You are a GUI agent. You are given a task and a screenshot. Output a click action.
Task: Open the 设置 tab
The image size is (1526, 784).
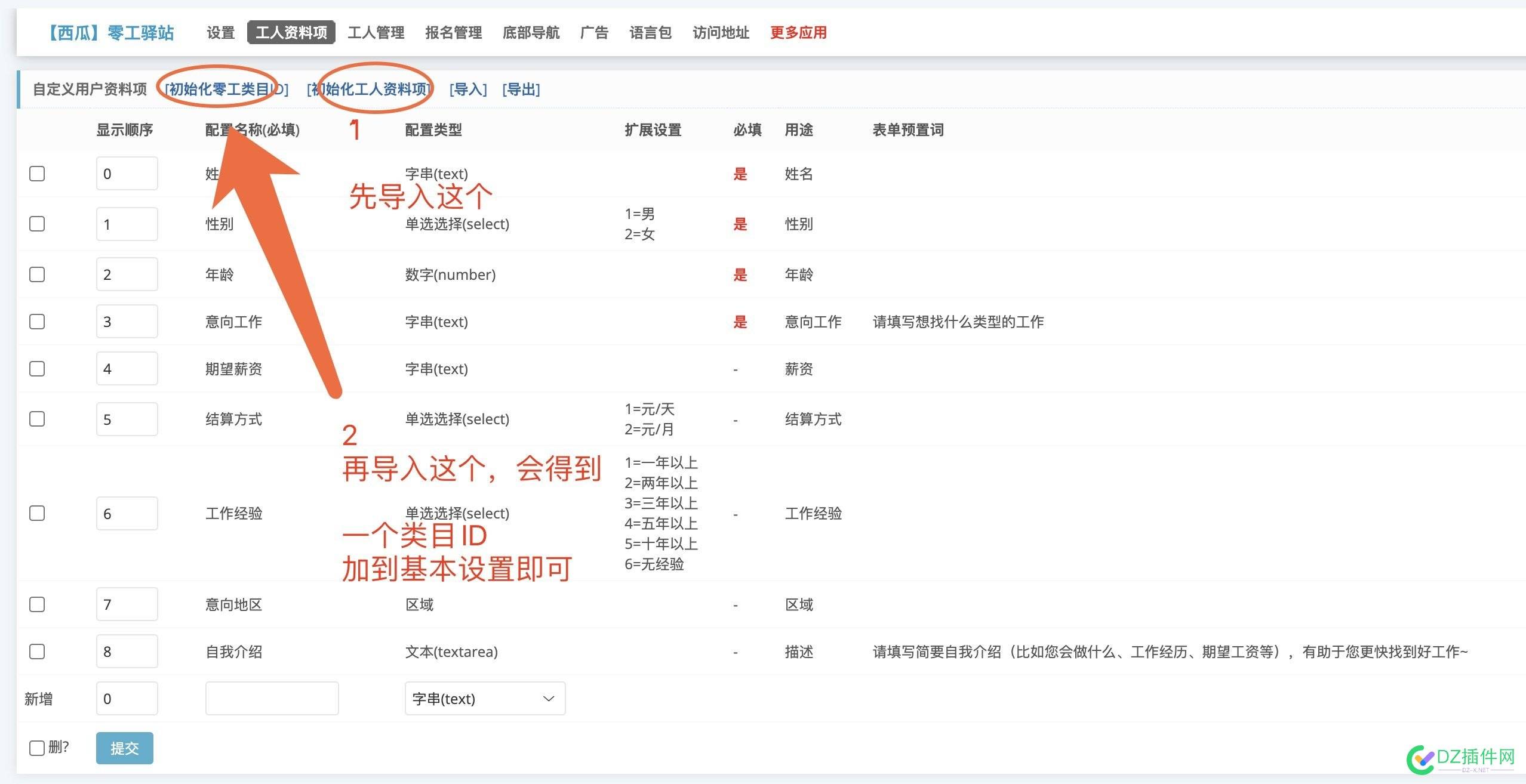pos(220,32)
